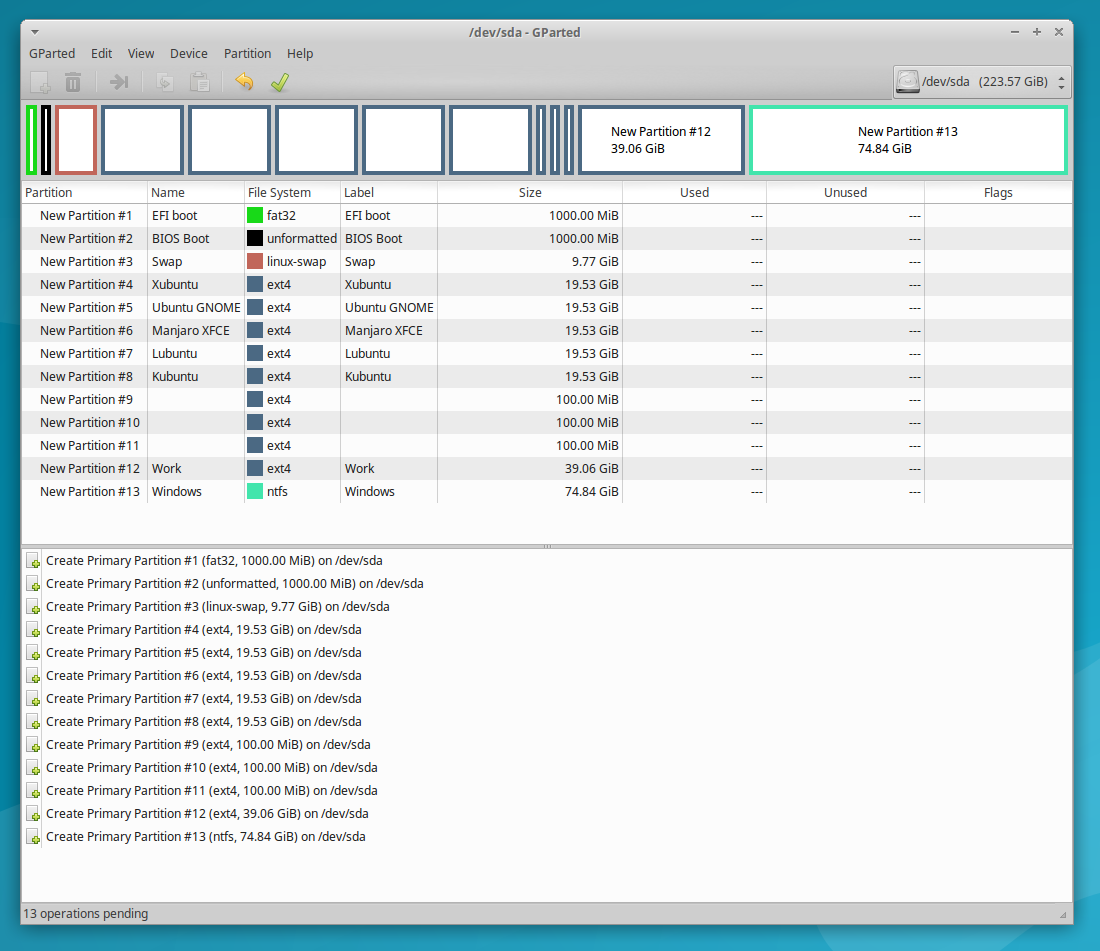Open the GParted menu
The image size is (1100, 951).
tap(52, 53)
